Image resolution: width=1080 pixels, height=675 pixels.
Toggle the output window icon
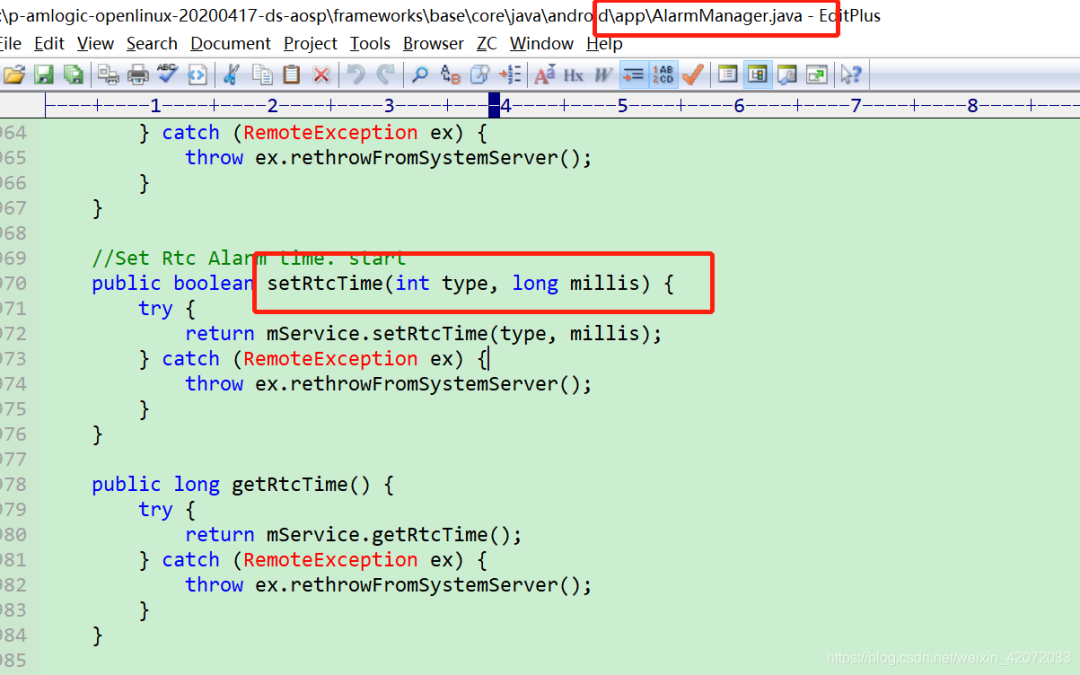pyautogui.click(x=787, y=74)
